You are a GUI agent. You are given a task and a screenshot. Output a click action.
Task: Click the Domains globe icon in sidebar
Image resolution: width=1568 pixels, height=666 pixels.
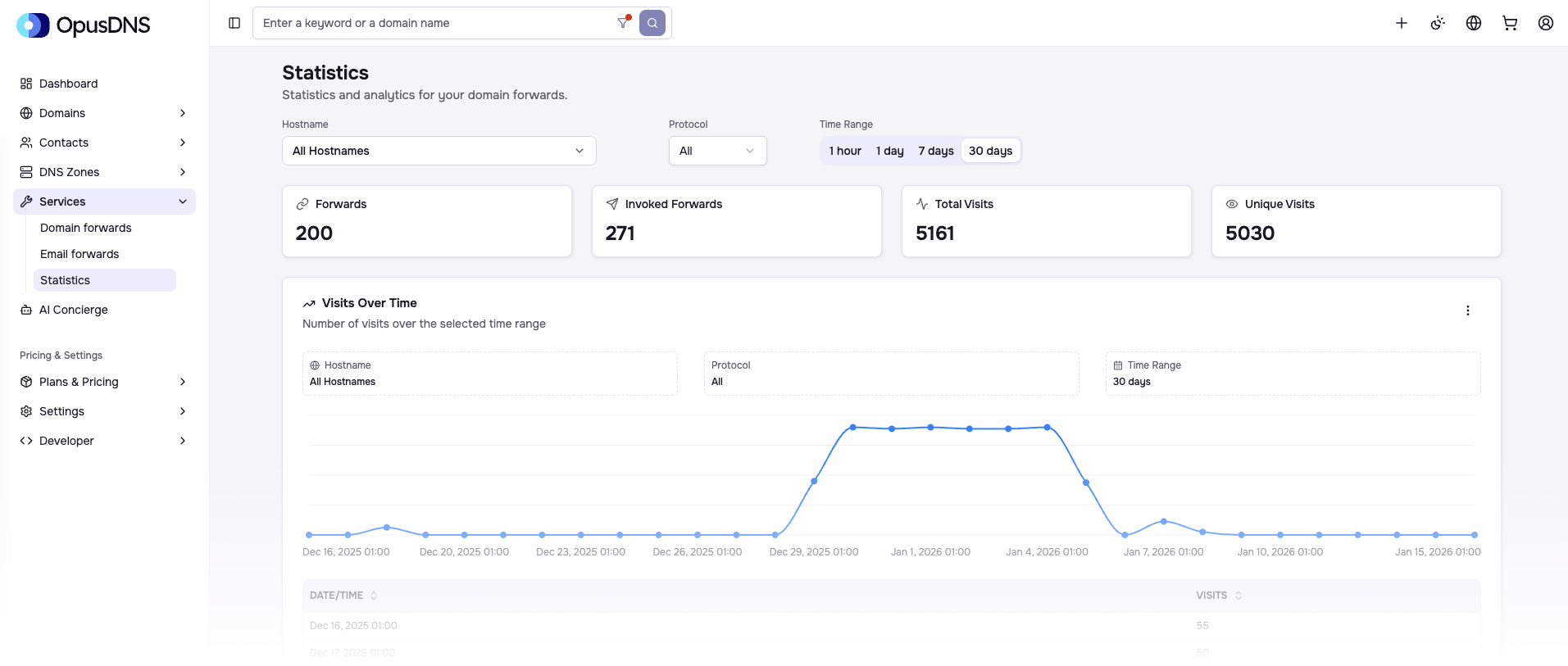tap(26, 113)
